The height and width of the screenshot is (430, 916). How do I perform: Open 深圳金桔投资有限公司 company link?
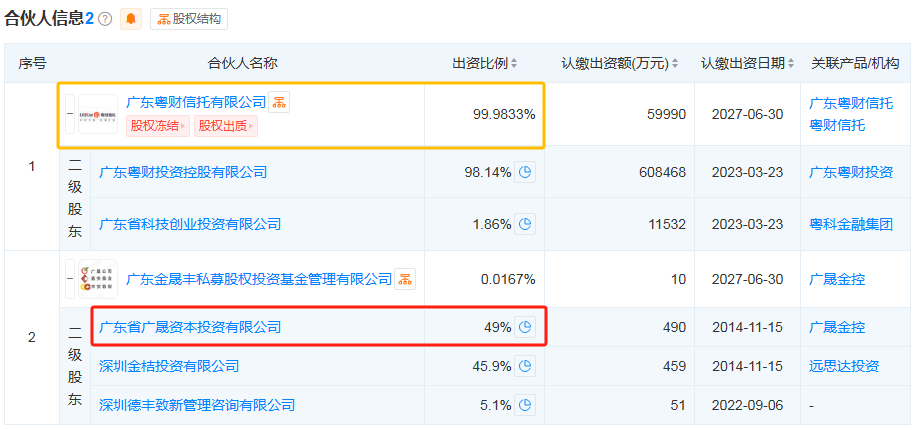(x=169, y=366)
